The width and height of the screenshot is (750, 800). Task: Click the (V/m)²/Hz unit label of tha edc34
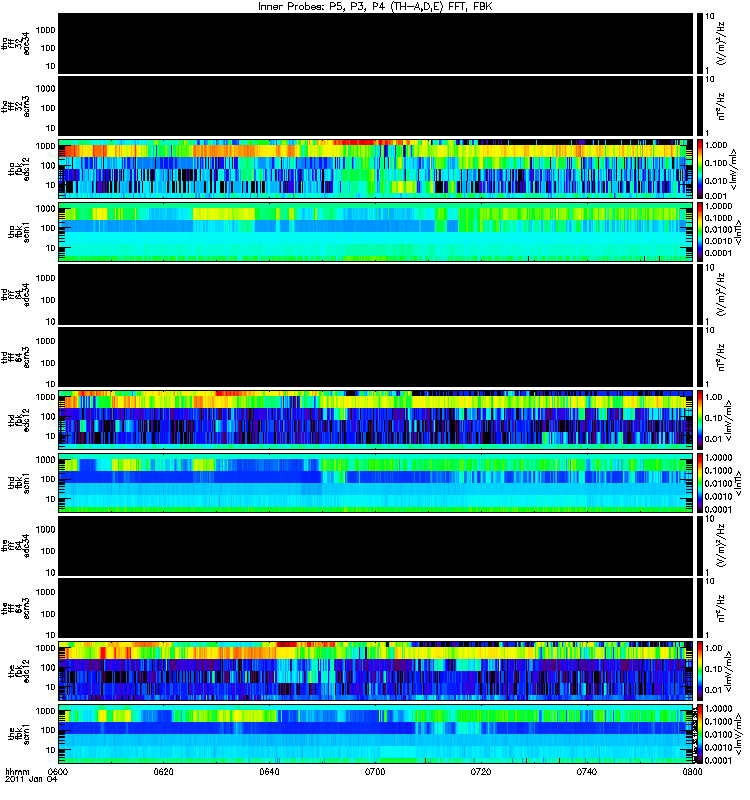[721, 44]
